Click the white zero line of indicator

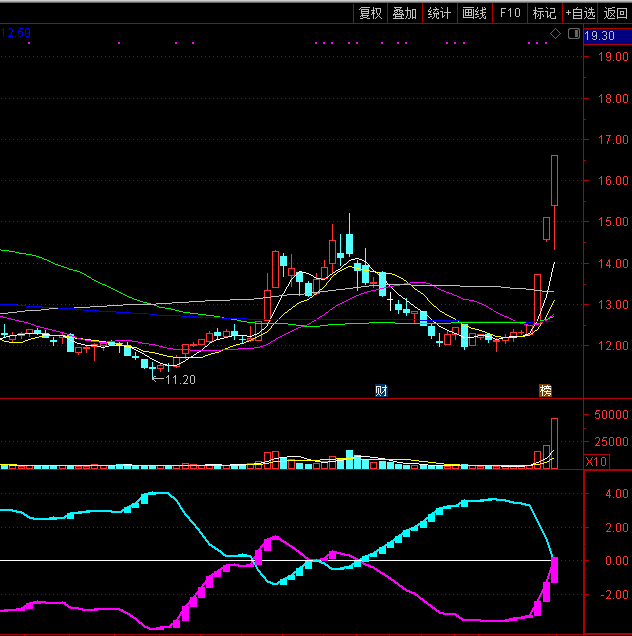coord(276,560)
